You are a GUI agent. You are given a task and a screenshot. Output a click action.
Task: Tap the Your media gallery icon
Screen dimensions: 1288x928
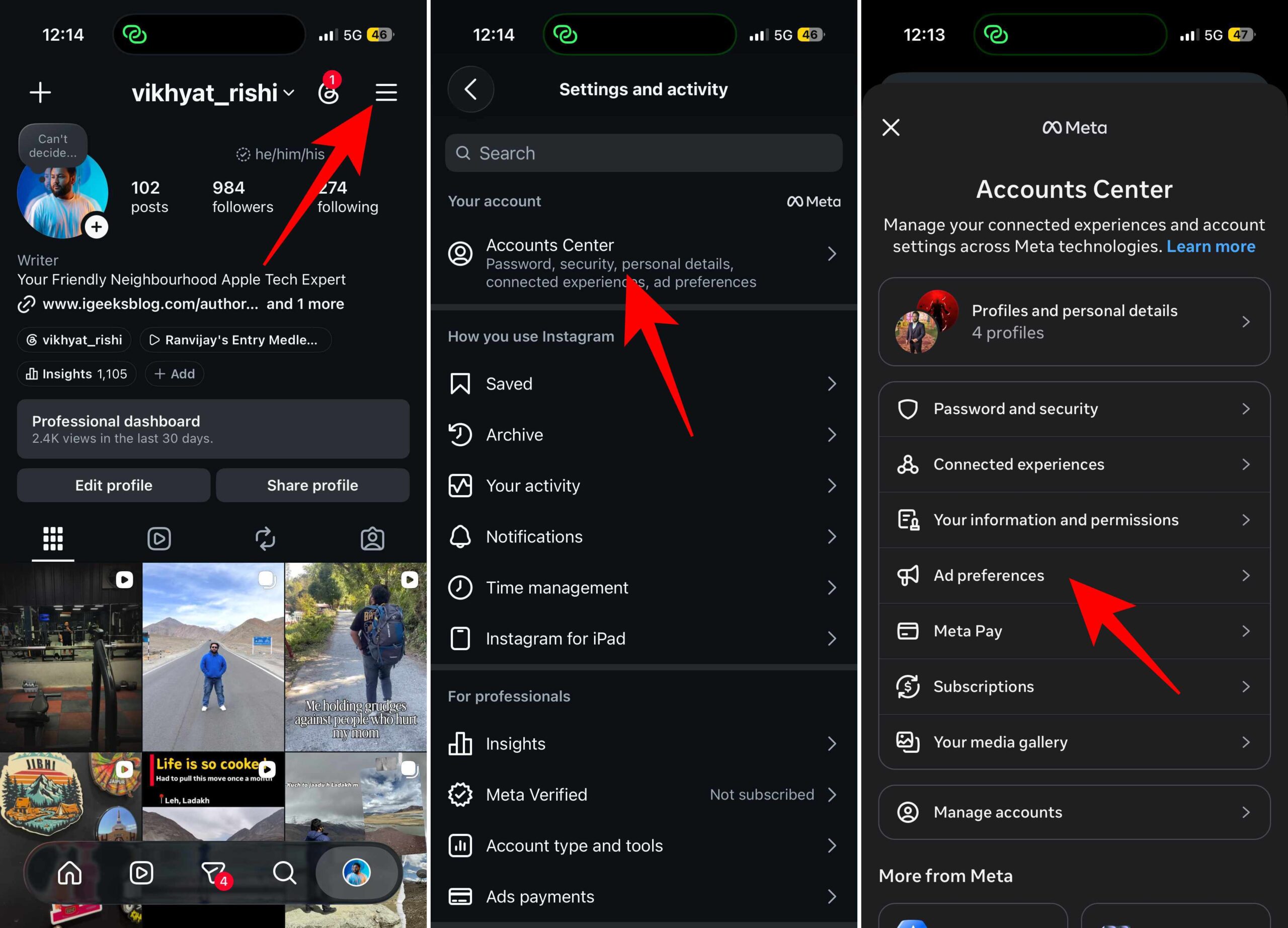[x=908, y=742]
